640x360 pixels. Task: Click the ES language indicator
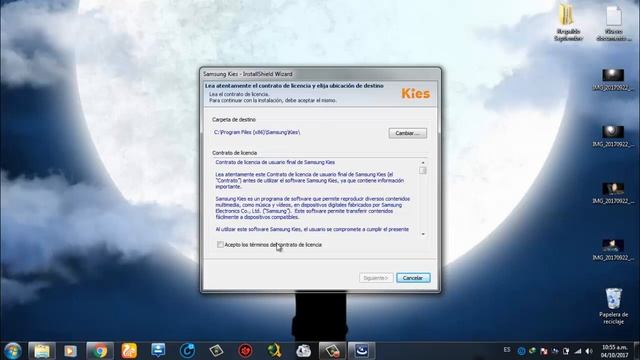click(507, 350)
